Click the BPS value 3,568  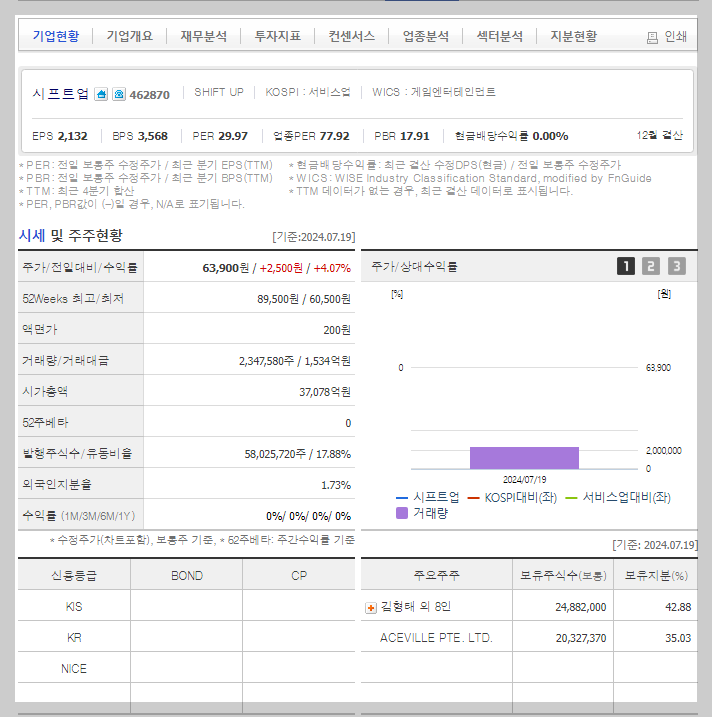click(x=153, y=136)
